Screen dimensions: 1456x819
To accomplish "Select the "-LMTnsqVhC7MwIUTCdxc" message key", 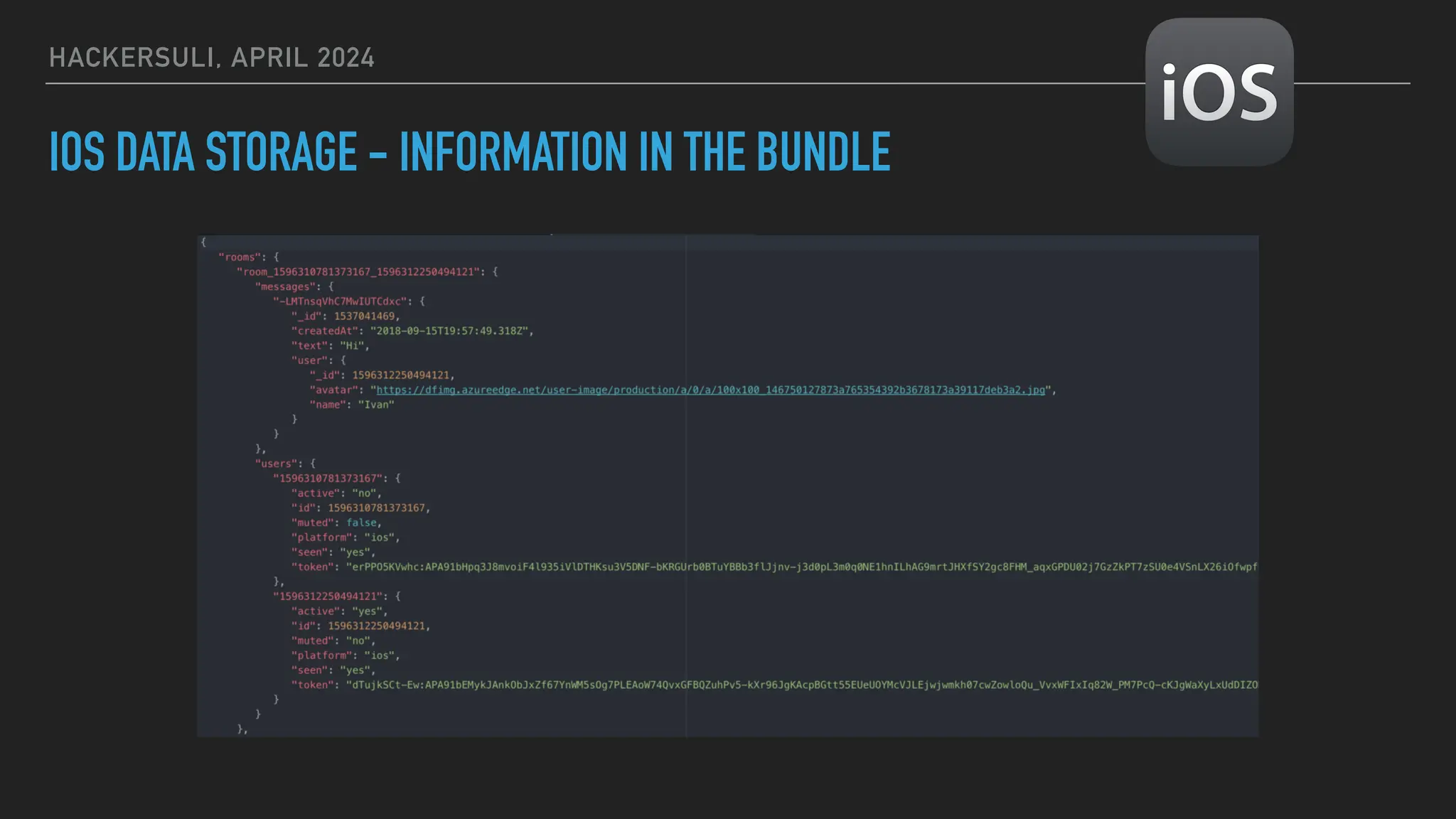I will click(340, 301).
